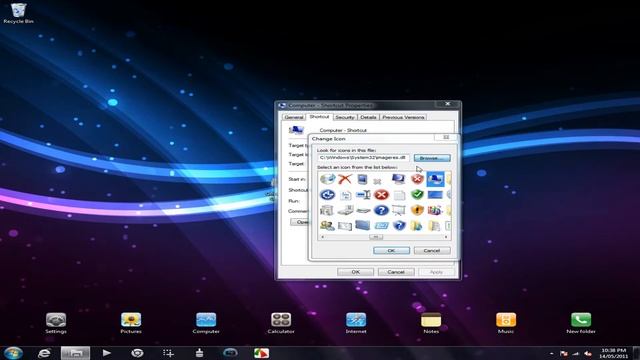This screenshot has width=640, height=360.
Task: Open the media player play taskbar icon
Action: pos(106,353)
